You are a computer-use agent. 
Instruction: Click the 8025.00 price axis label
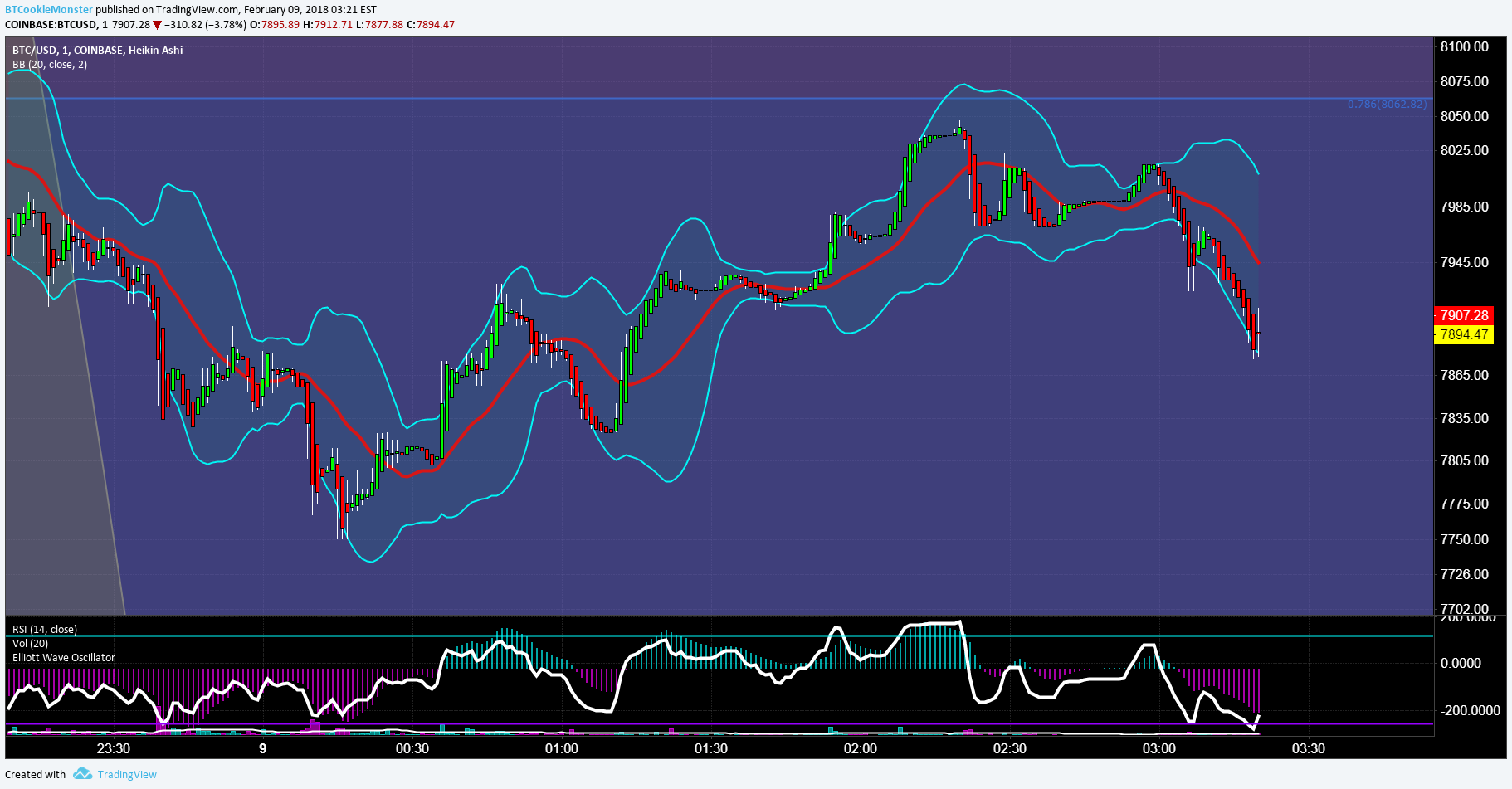pyautogui.click(x=1465, y=150)
